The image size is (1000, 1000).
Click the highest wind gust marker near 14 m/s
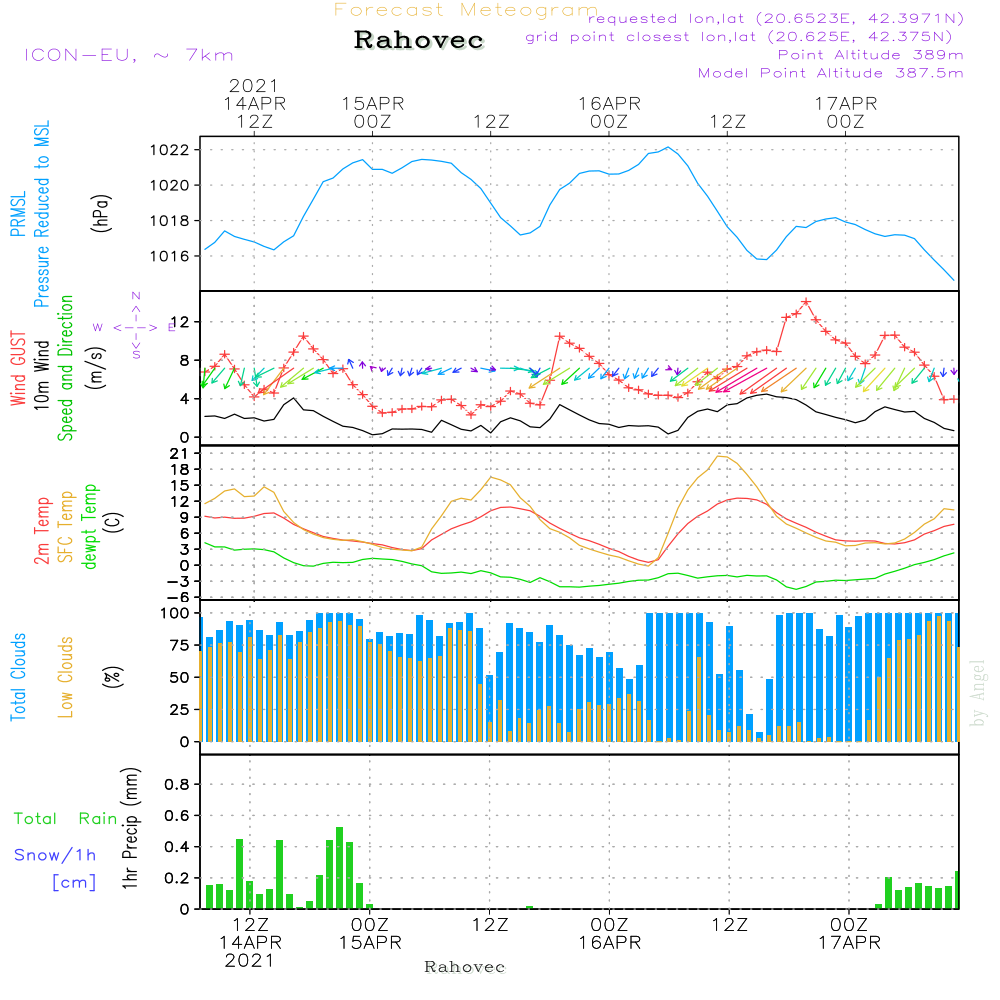click(x=806, y=302)
